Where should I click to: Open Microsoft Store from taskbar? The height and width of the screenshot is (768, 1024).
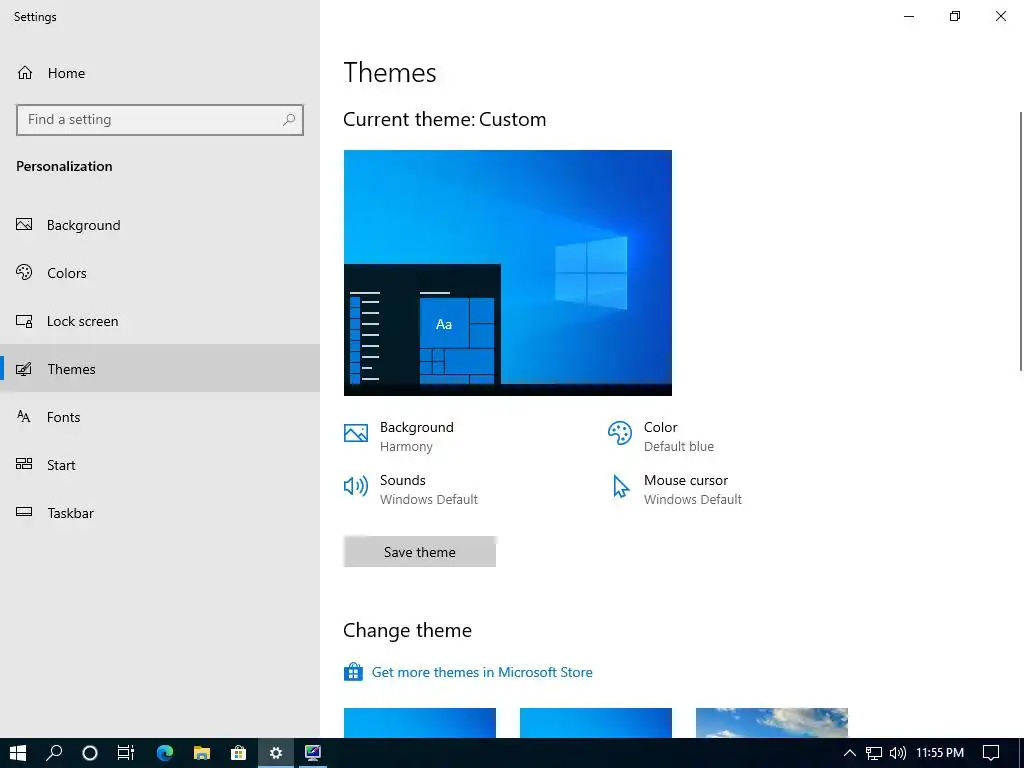pyautogui.click(x=238, y=753)
